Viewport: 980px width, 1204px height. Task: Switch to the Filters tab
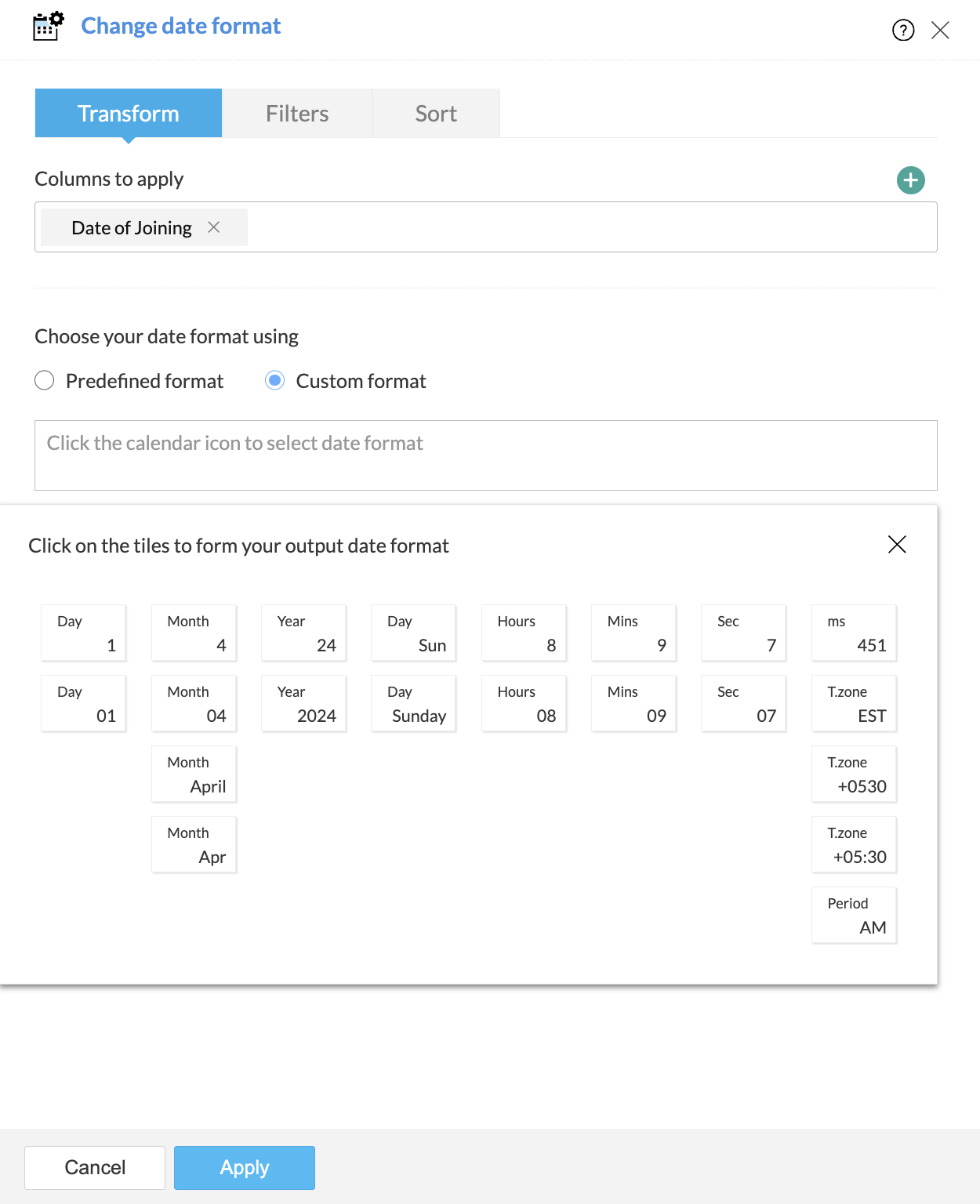coord(297,114)
